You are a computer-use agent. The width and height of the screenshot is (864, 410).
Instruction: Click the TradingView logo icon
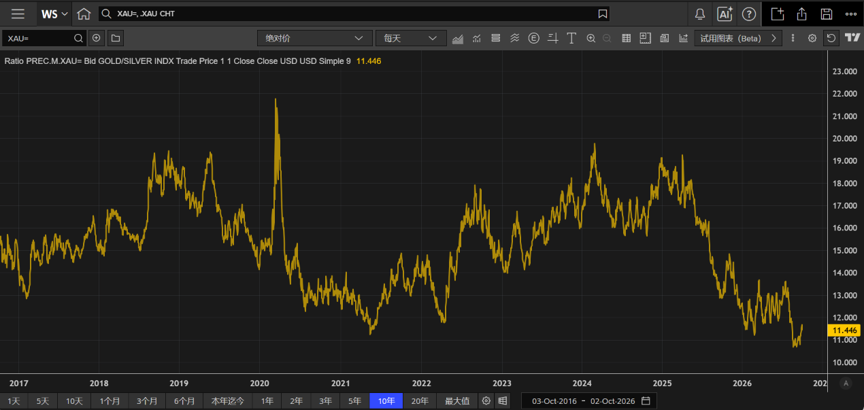(x=852, y=37)
